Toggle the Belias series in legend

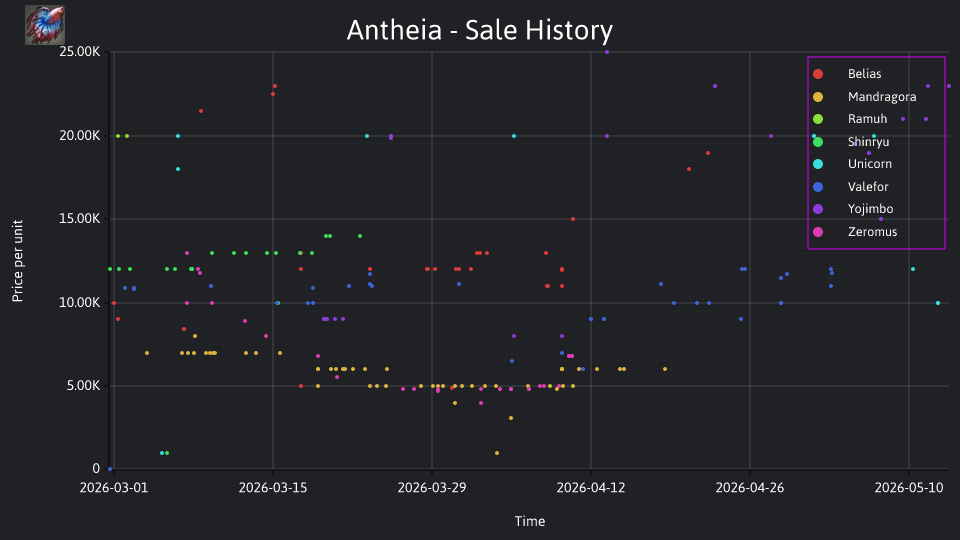(864, 74)
